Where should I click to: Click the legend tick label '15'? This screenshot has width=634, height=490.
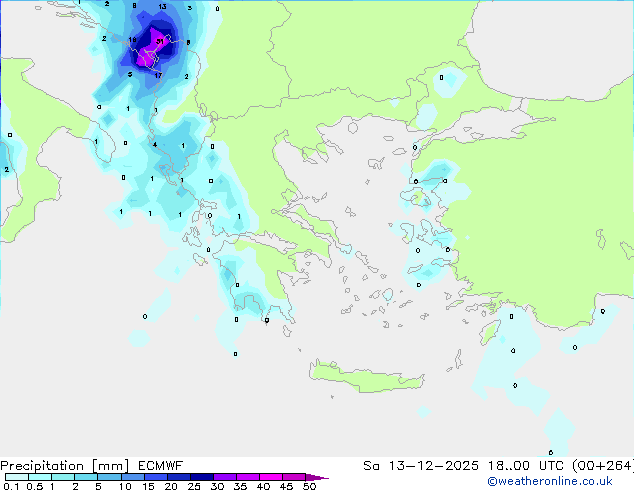(x=148, y=486)
